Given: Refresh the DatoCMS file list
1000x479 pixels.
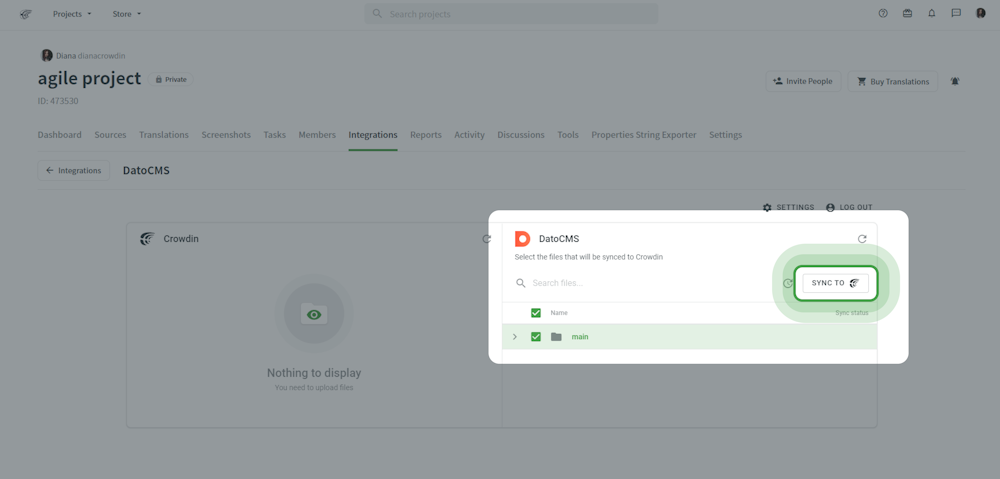Looking at the screenshot, I should pos(862,239).
